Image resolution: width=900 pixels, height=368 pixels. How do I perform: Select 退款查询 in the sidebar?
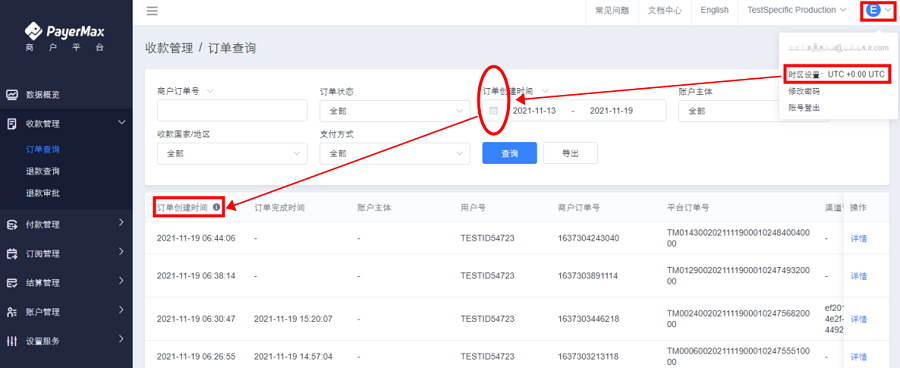[43, 171]
